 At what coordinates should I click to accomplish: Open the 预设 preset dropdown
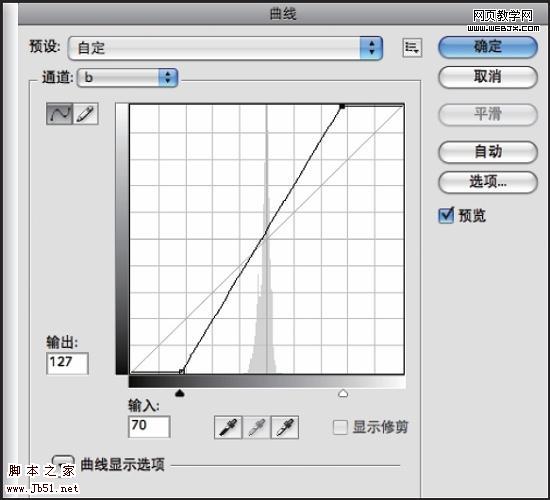(x=225, y=48)
